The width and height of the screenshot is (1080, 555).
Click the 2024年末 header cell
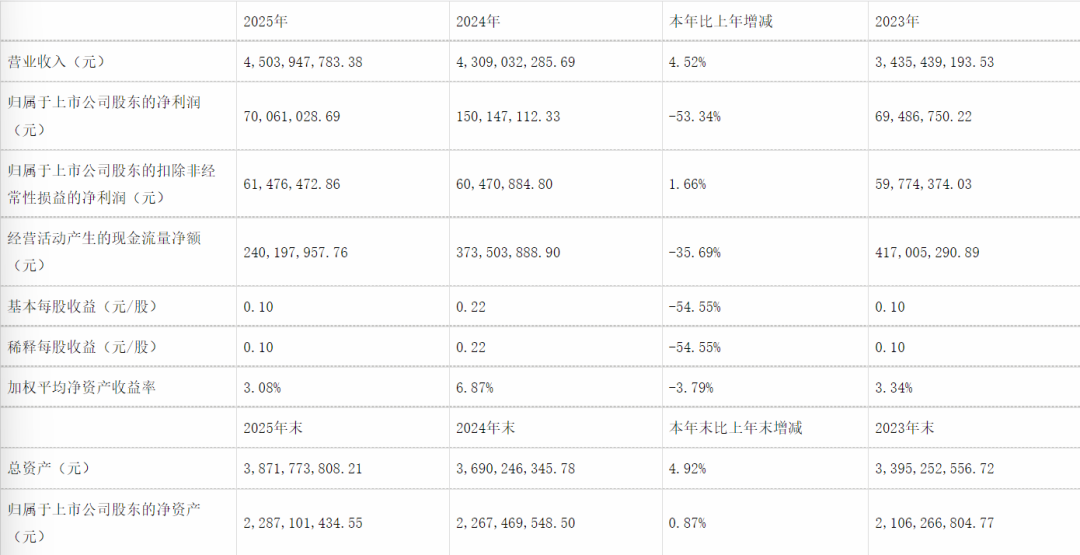[483, 428]
